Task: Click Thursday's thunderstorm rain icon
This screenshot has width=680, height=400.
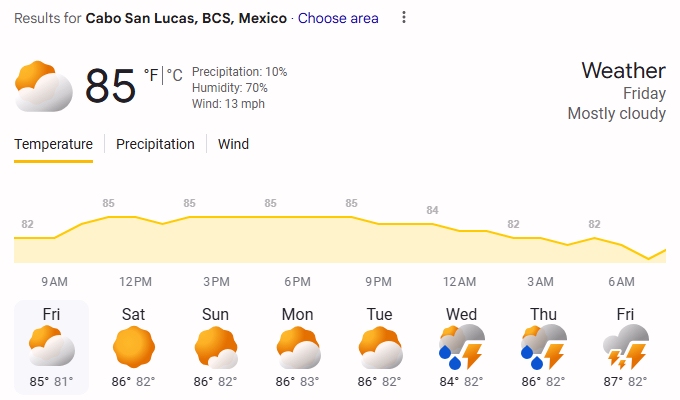Action: tap(543, 347)
